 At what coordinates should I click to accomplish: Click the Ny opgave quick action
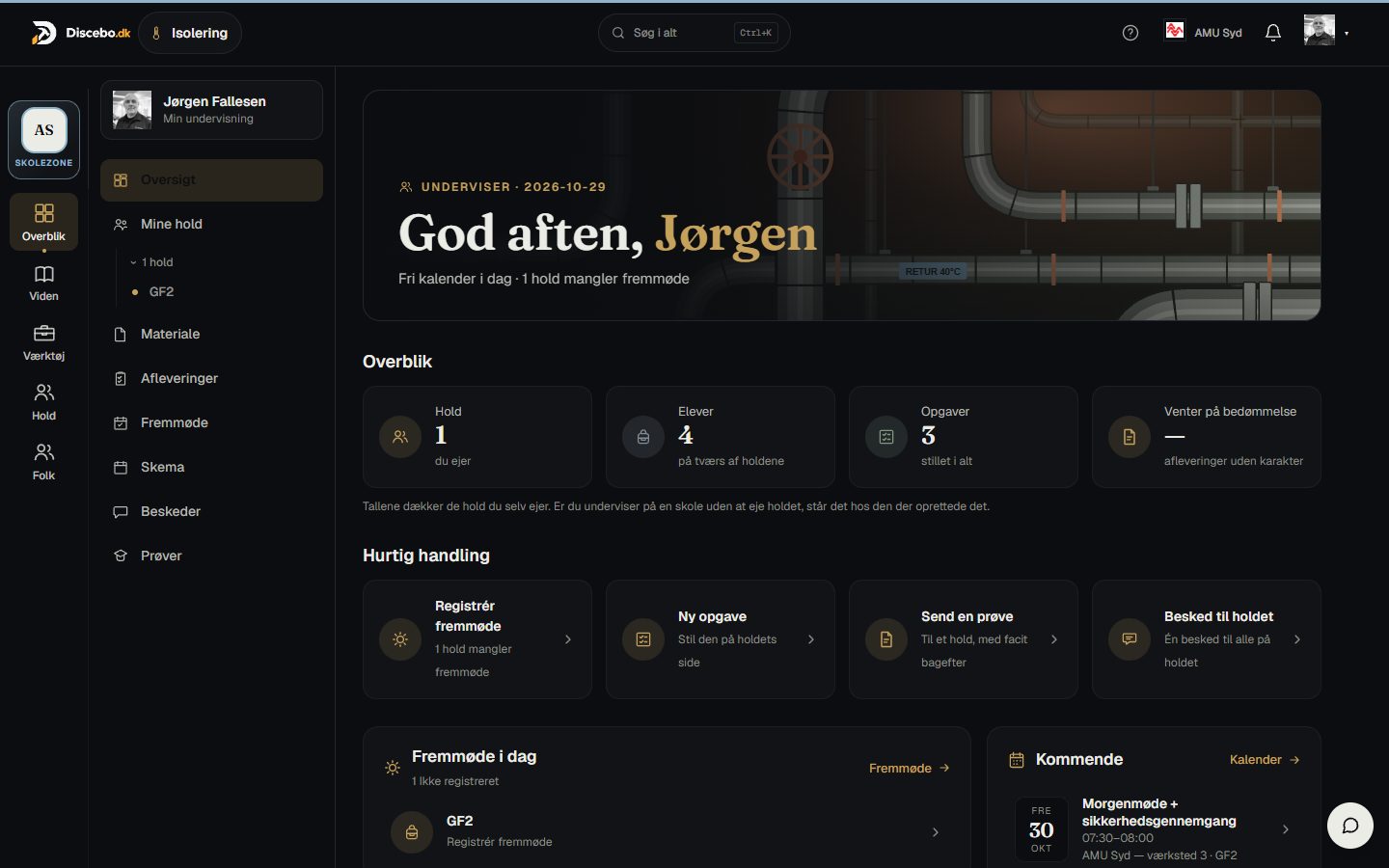click(x=720, y=639)
